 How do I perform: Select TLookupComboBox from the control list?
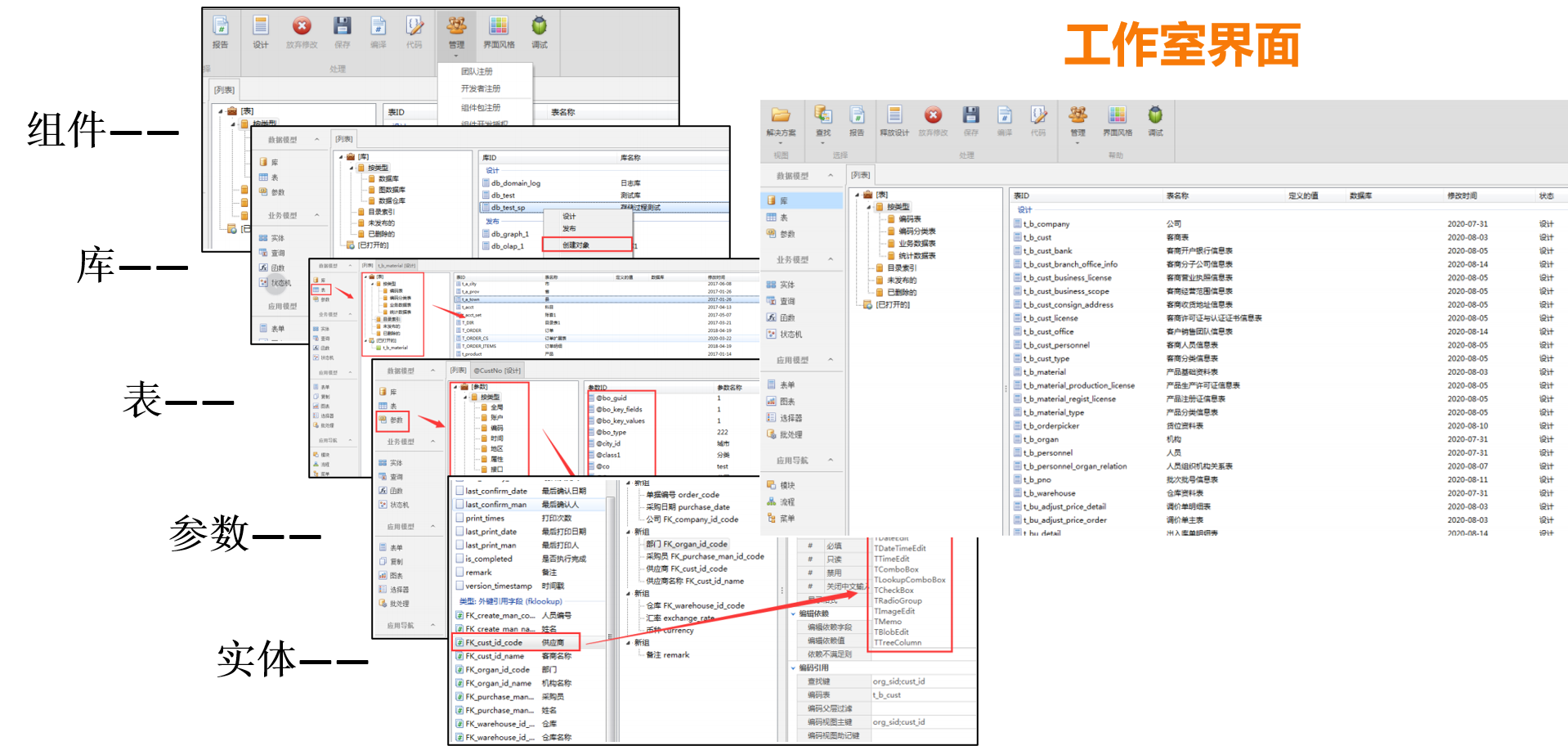pos(909,580)
